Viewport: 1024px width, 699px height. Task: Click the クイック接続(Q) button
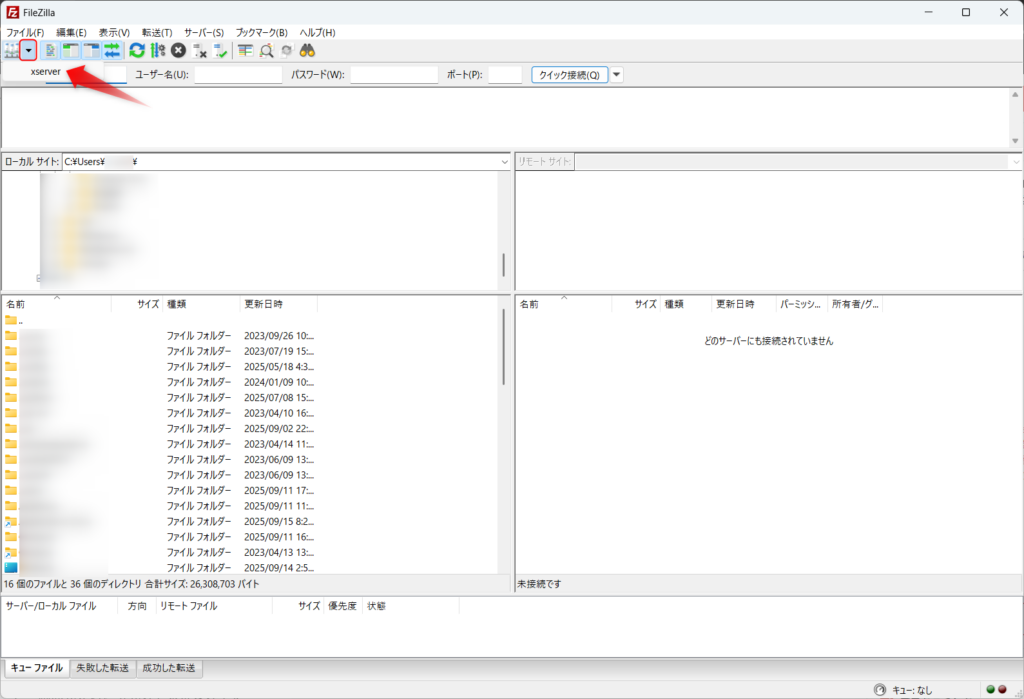pyautogui.click(x=570, y=75)
